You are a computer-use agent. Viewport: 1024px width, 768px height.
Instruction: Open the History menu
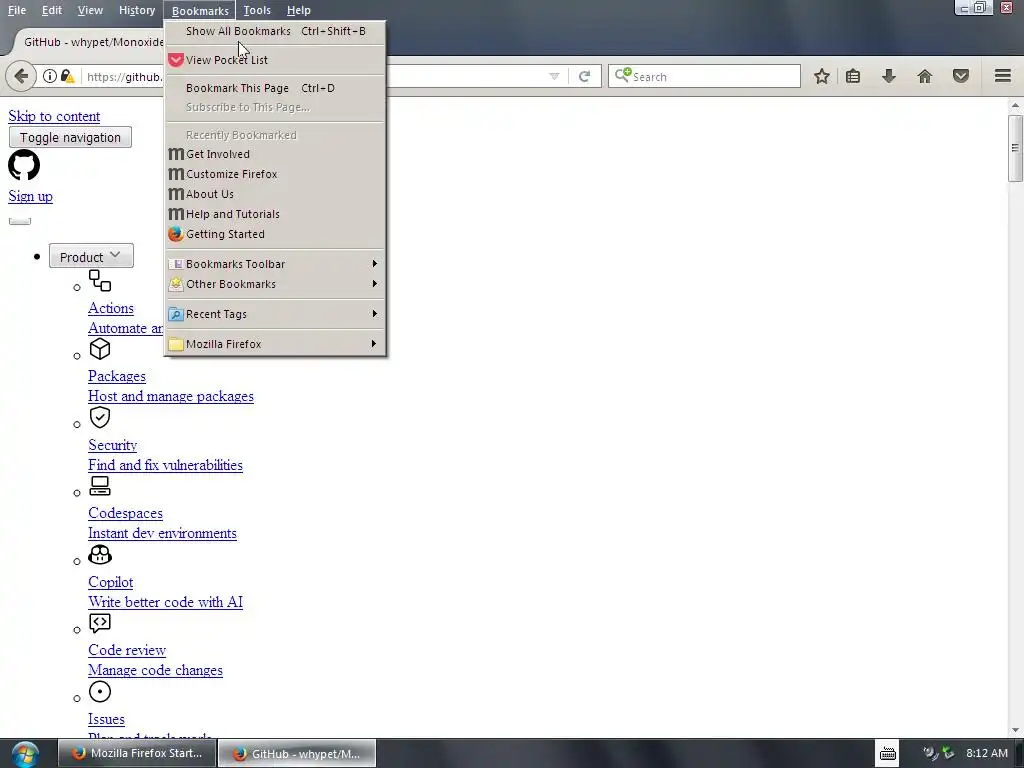tap(137, 10)
